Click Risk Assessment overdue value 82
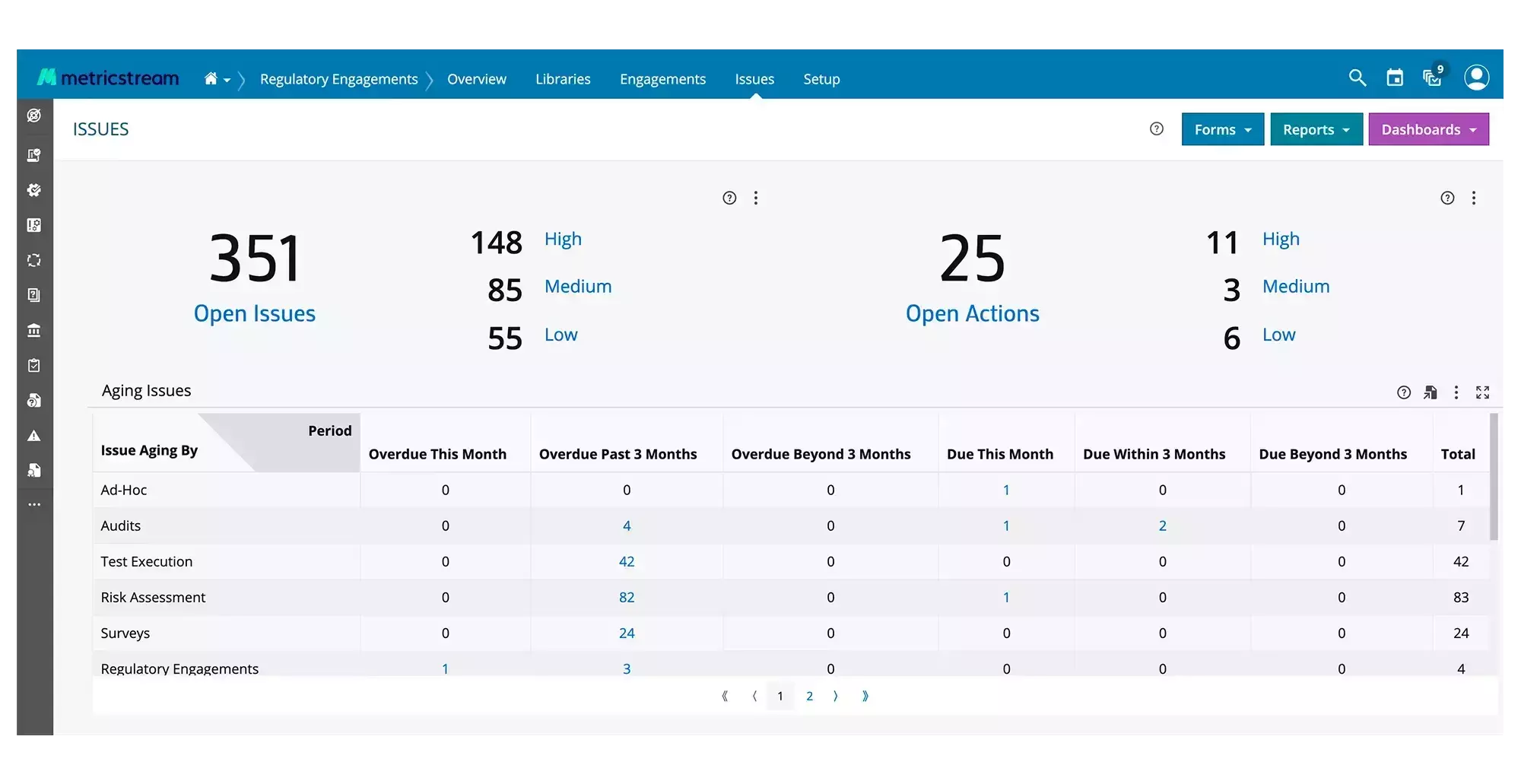The height and width of the screenshot is (784, 1521). coord(627,598)
